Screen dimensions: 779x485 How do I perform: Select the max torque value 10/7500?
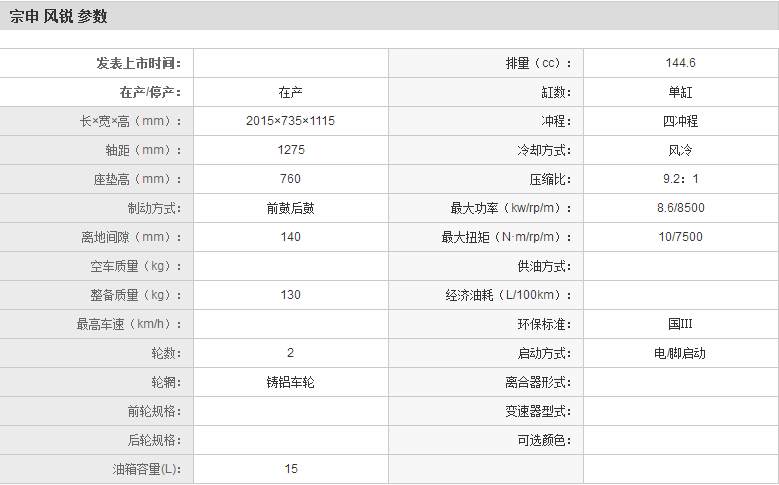(x=680, y=237)
